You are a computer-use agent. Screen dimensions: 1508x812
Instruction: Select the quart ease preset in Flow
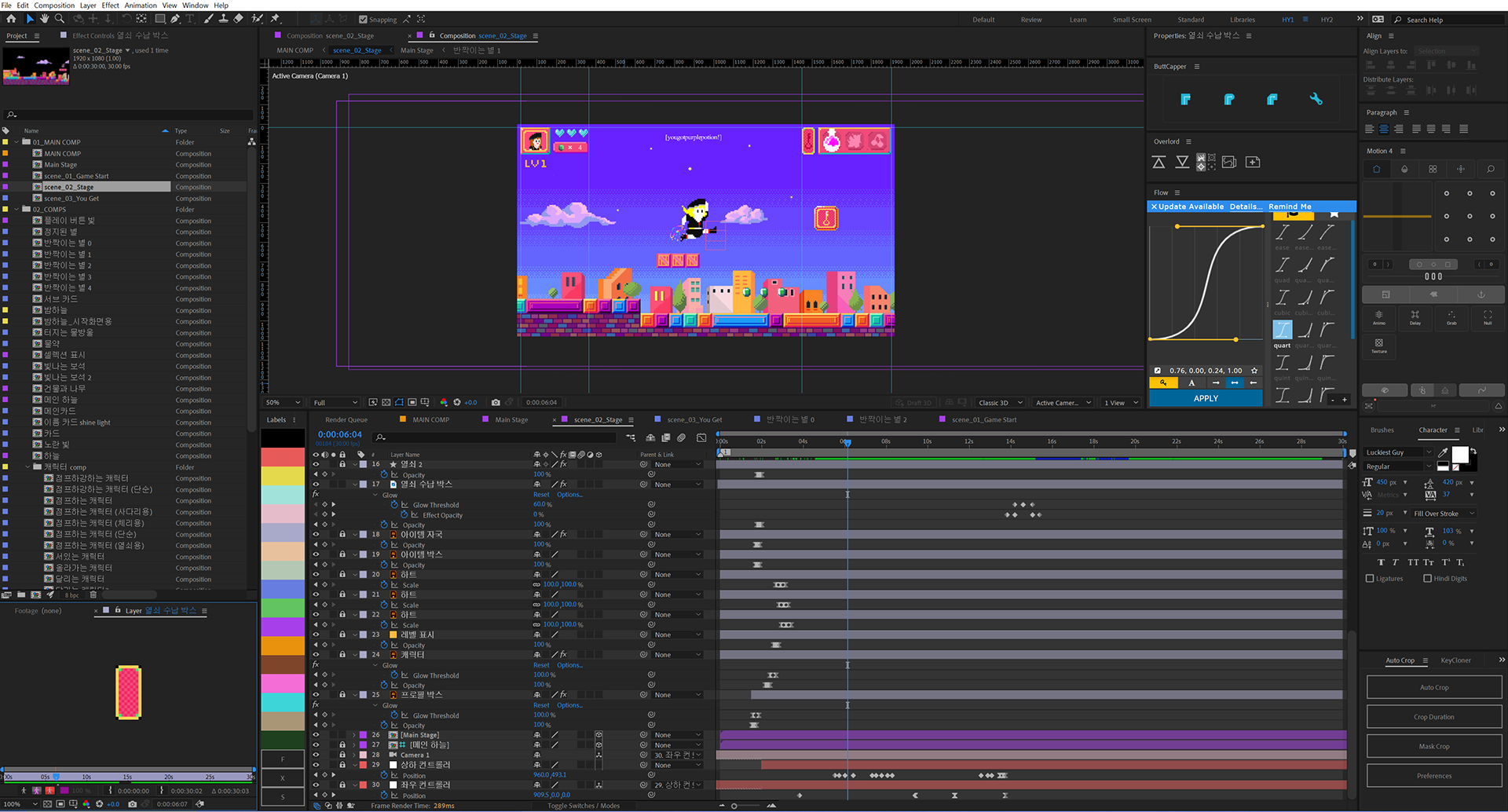[x=1283, y=330]
